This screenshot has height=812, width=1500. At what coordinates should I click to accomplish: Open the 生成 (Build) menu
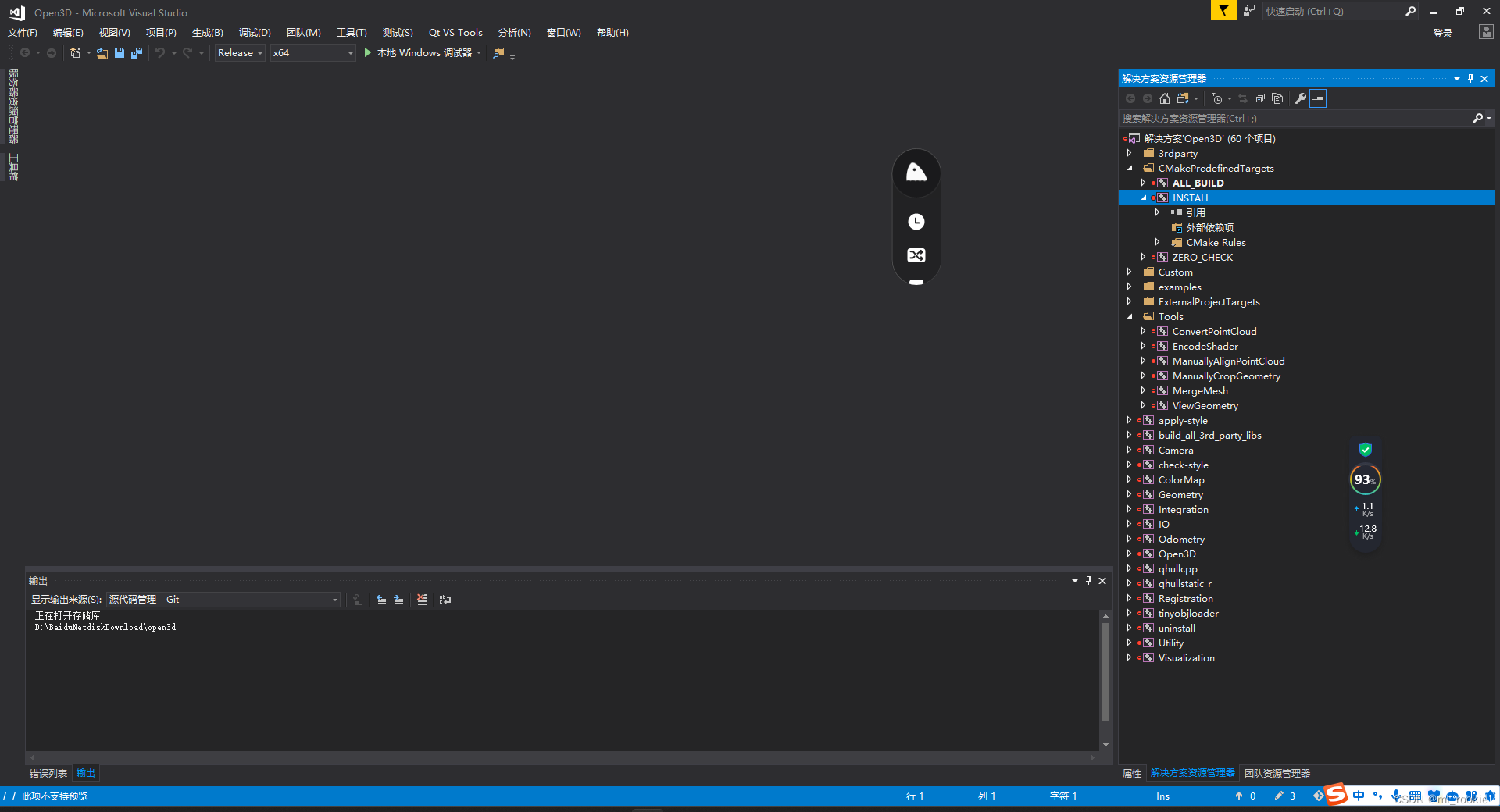point(208,33)
